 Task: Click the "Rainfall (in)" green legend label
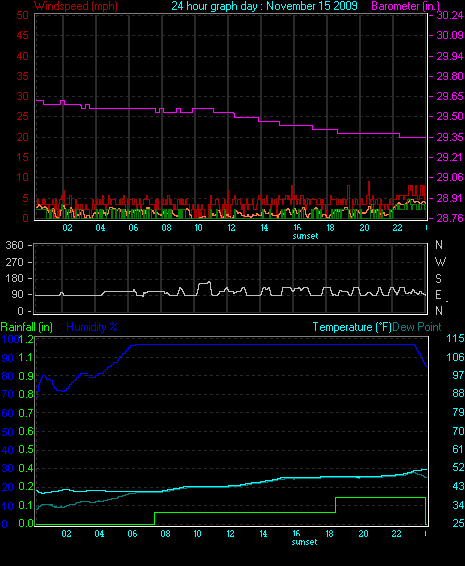(27, 327)
